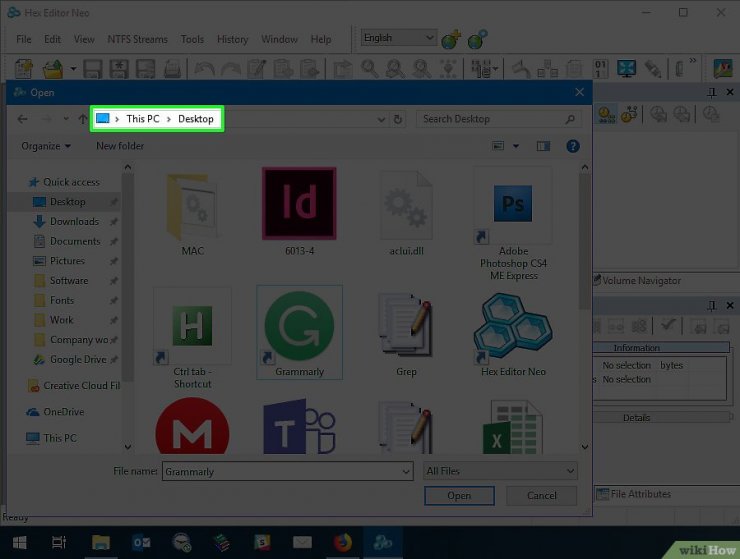740x559 pixels.
Task: Open Windows Start menu
Action: pyautogui.click(x=19, y=543)
